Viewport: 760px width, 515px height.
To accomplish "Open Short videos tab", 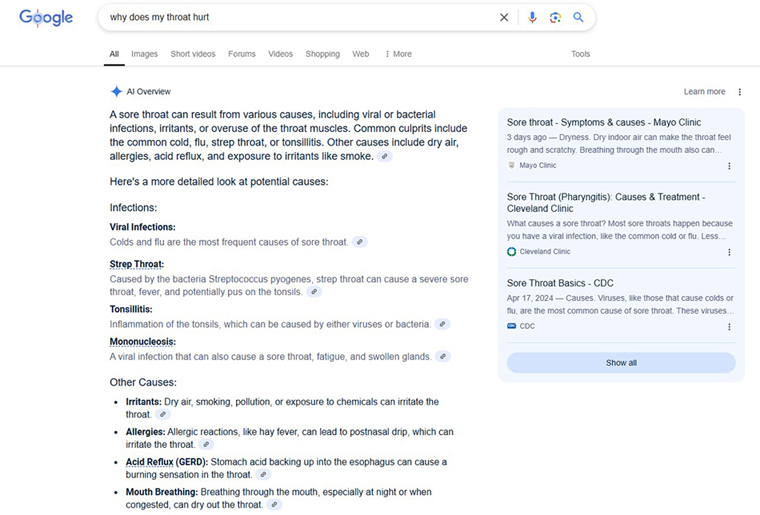I will click(x=193, y=54).
